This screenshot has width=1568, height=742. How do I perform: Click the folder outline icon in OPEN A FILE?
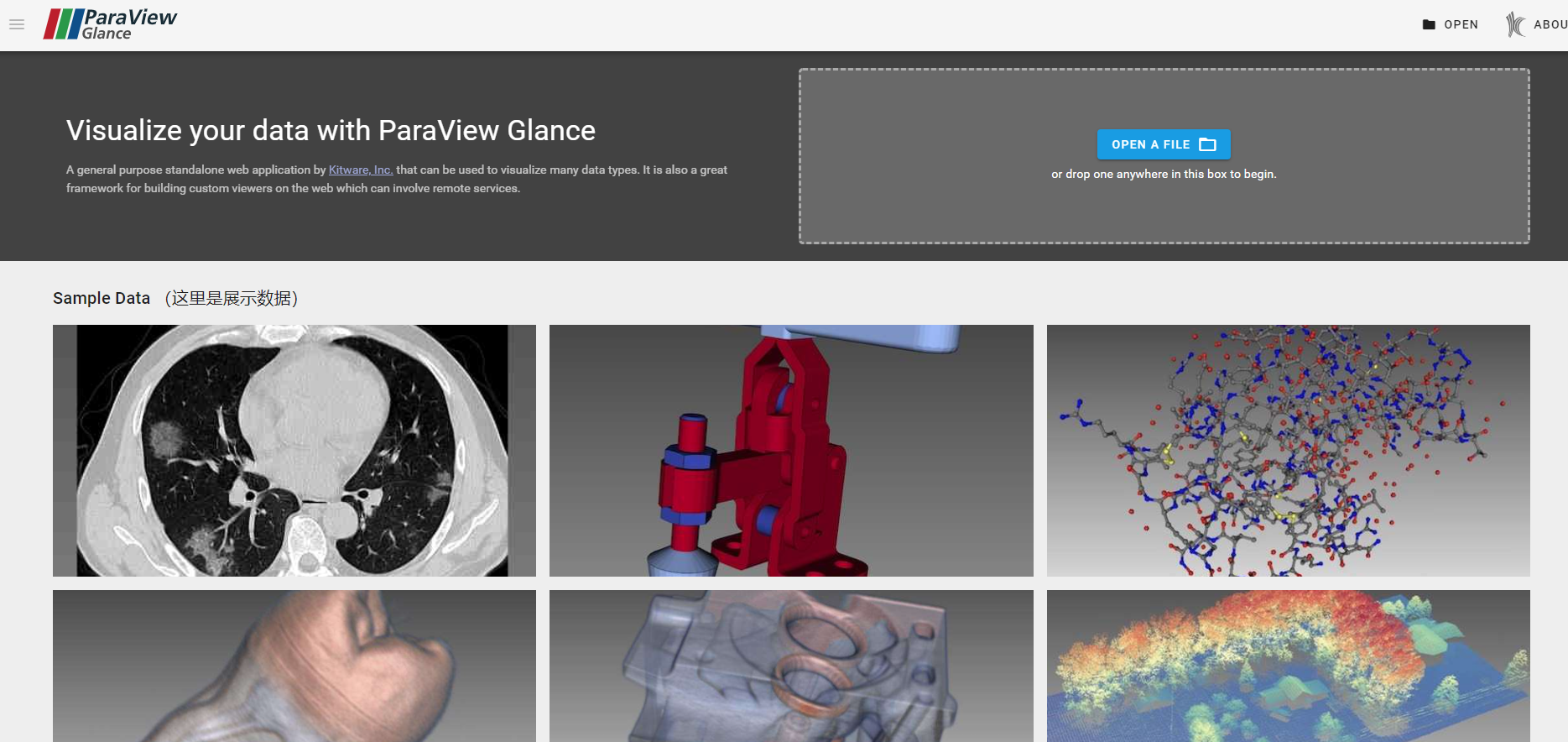pos(1207,144)
